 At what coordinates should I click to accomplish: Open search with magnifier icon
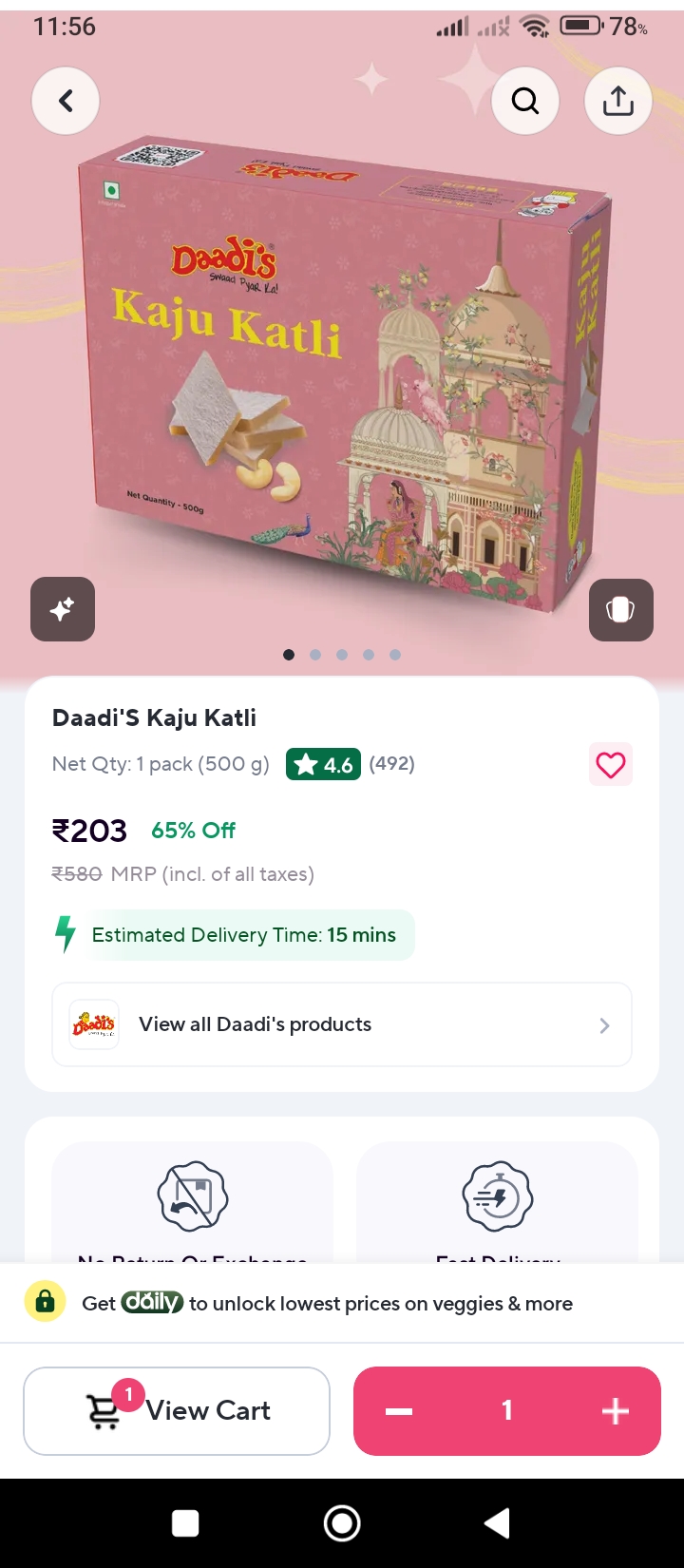pos(525,101)
